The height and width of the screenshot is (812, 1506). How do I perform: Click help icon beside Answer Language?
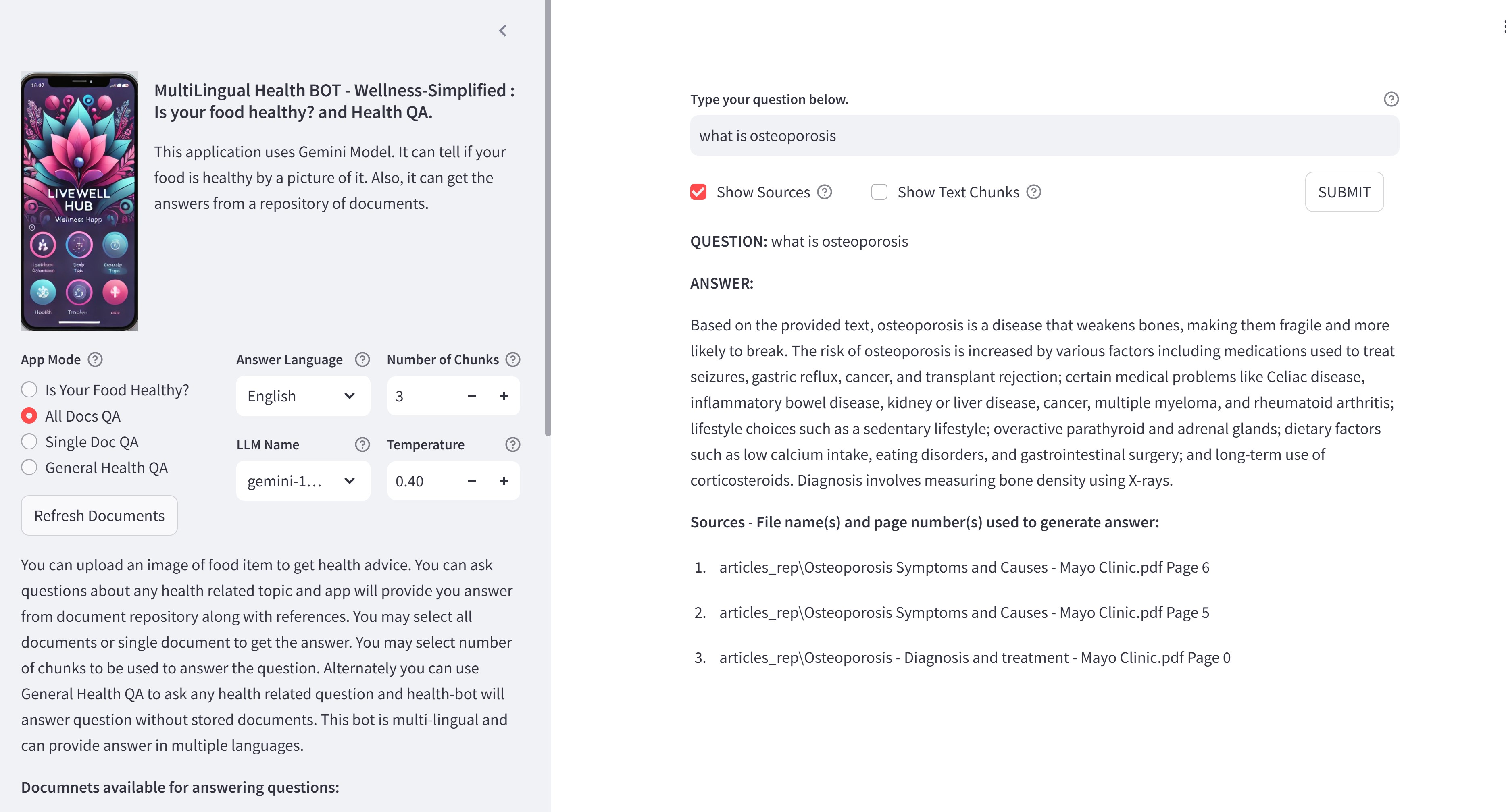pyautogui.click(x=362, y=359)
